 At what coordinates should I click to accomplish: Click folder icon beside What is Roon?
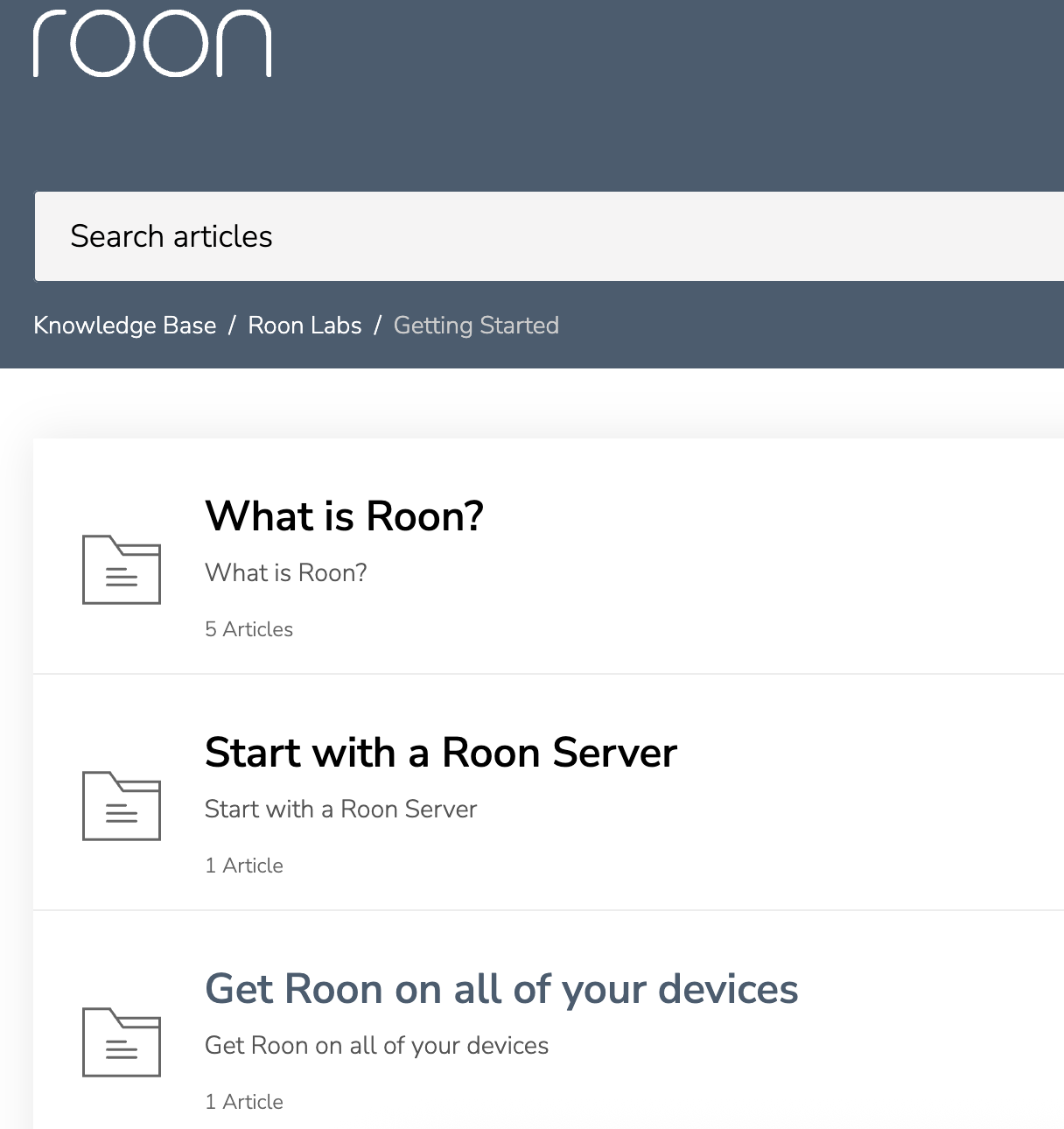122,569
